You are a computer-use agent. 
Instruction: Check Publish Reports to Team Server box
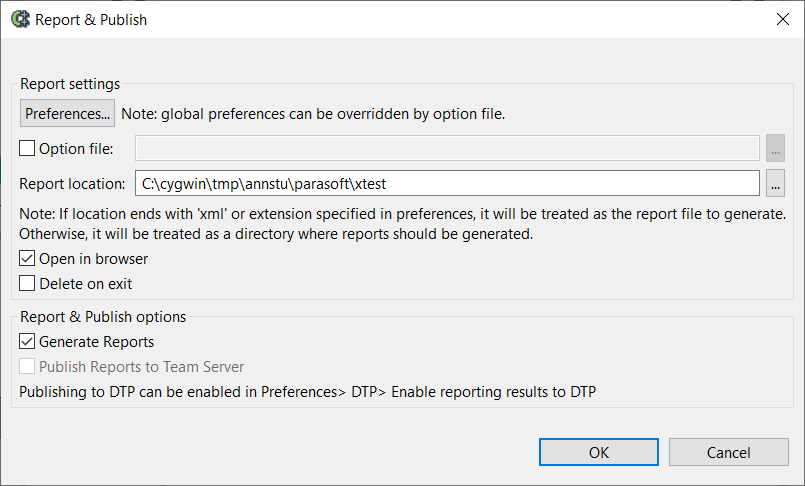coord(27,366)
